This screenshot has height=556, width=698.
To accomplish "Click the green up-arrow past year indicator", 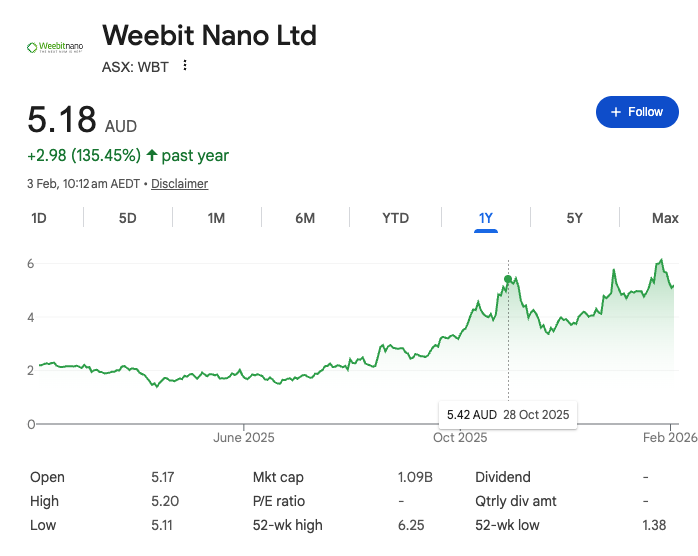I will tap(152, 155).
